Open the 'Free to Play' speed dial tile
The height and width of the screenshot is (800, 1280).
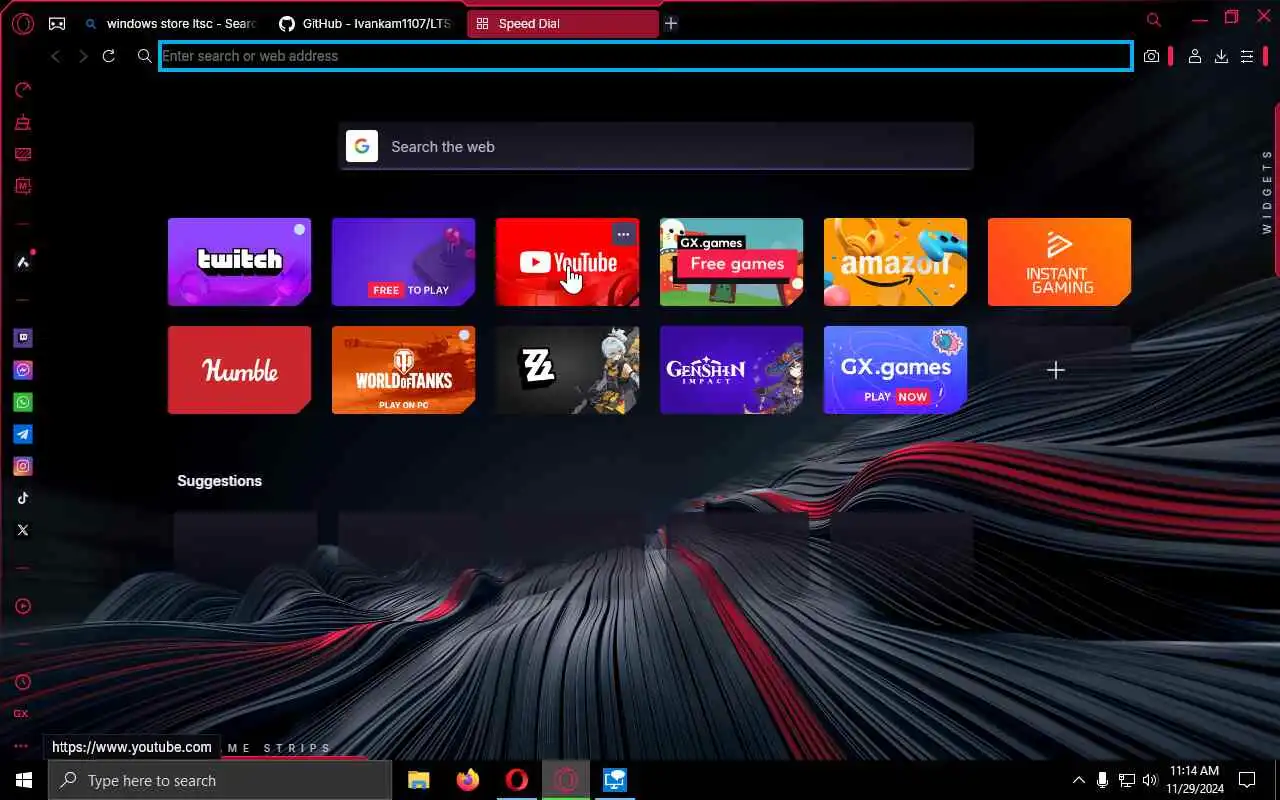tap(403, 262)
